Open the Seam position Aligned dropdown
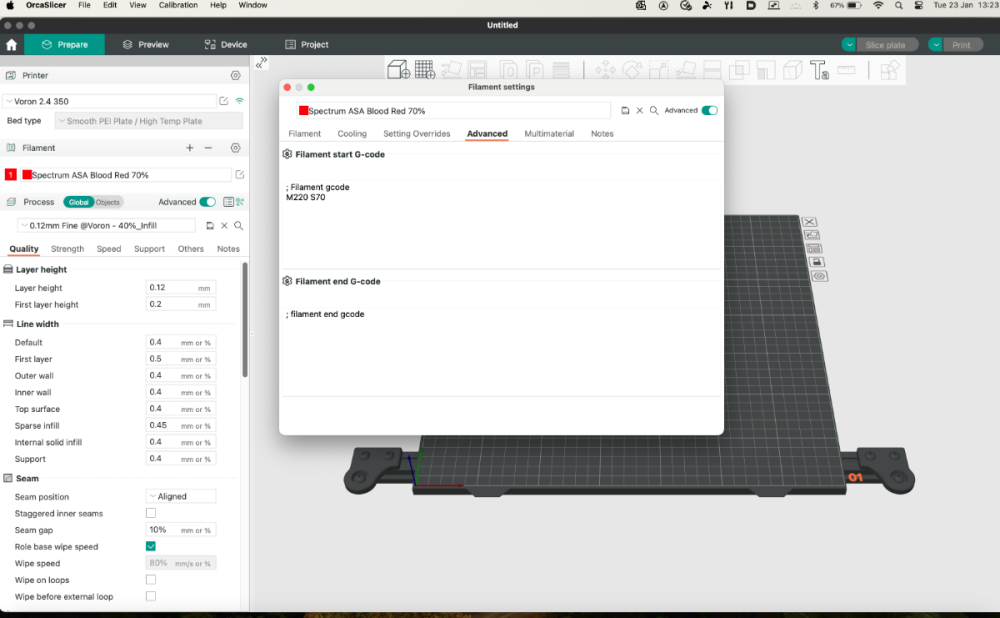The height and width of the screenshot is (618, 1000). (x=181, y=496)
